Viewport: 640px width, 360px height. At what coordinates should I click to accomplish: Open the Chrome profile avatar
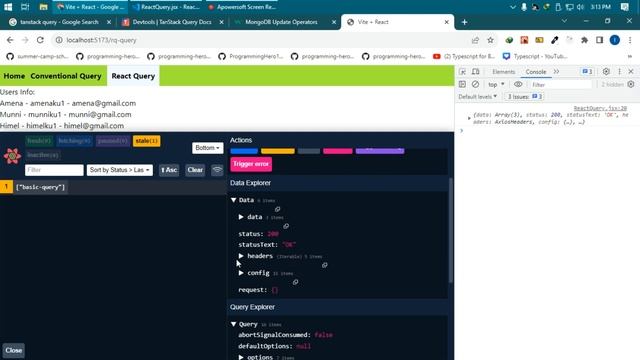[615, 40]
